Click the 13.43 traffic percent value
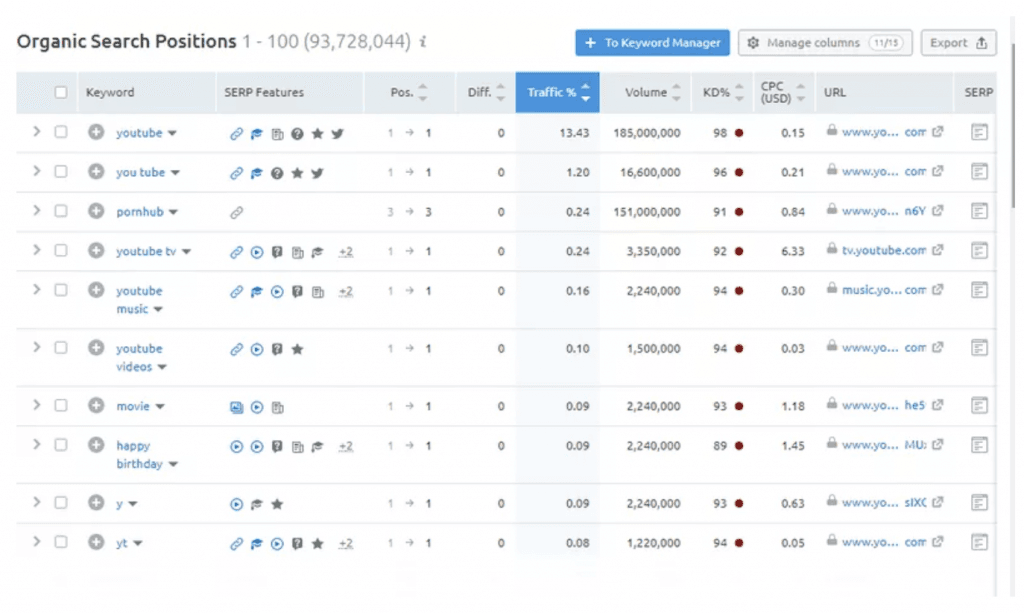Screen dimensions: 1024x613 [574, 133]
